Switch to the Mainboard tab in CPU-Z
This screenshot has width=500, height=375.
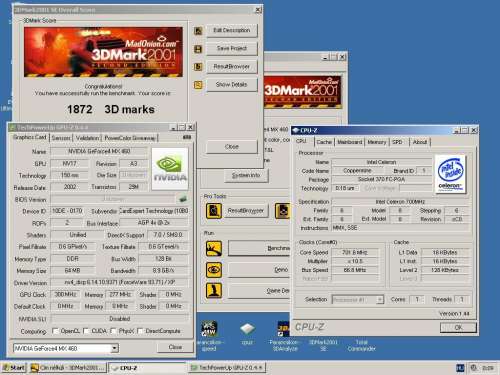point(349,142)
